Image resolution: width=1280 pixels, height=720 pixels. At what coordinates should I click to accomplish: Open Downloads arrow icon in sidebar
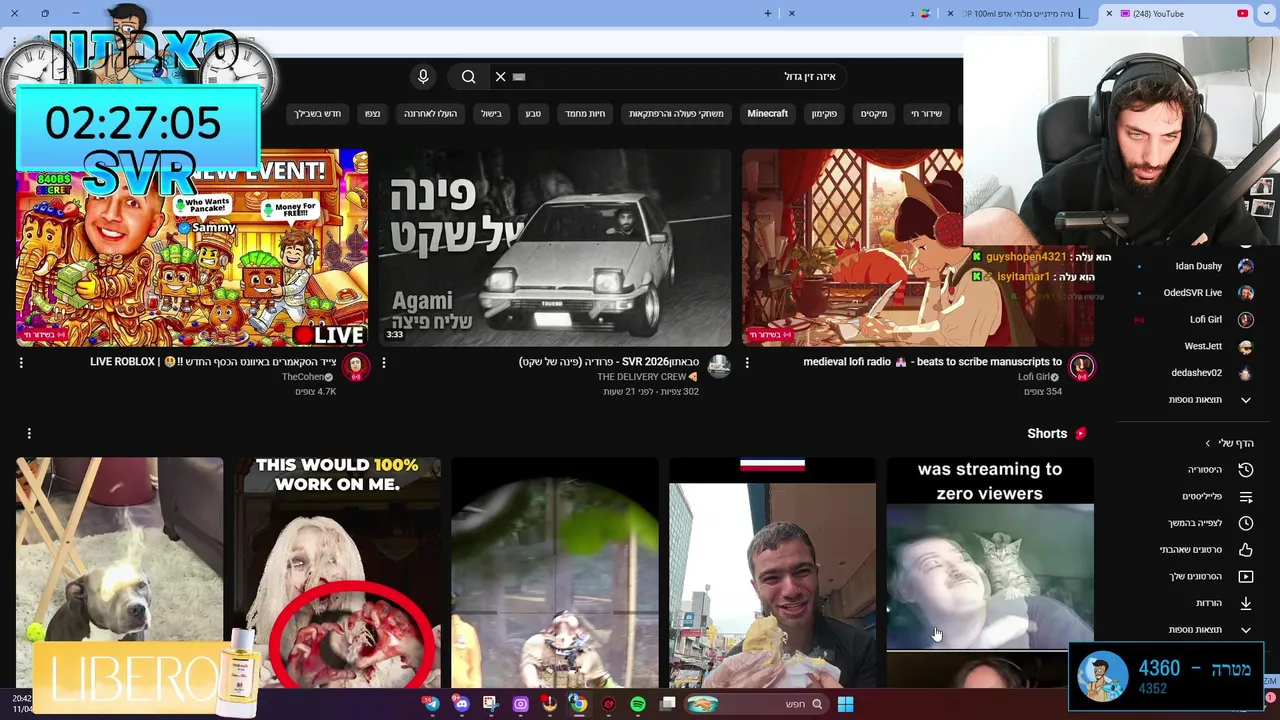coord(1245,603)
